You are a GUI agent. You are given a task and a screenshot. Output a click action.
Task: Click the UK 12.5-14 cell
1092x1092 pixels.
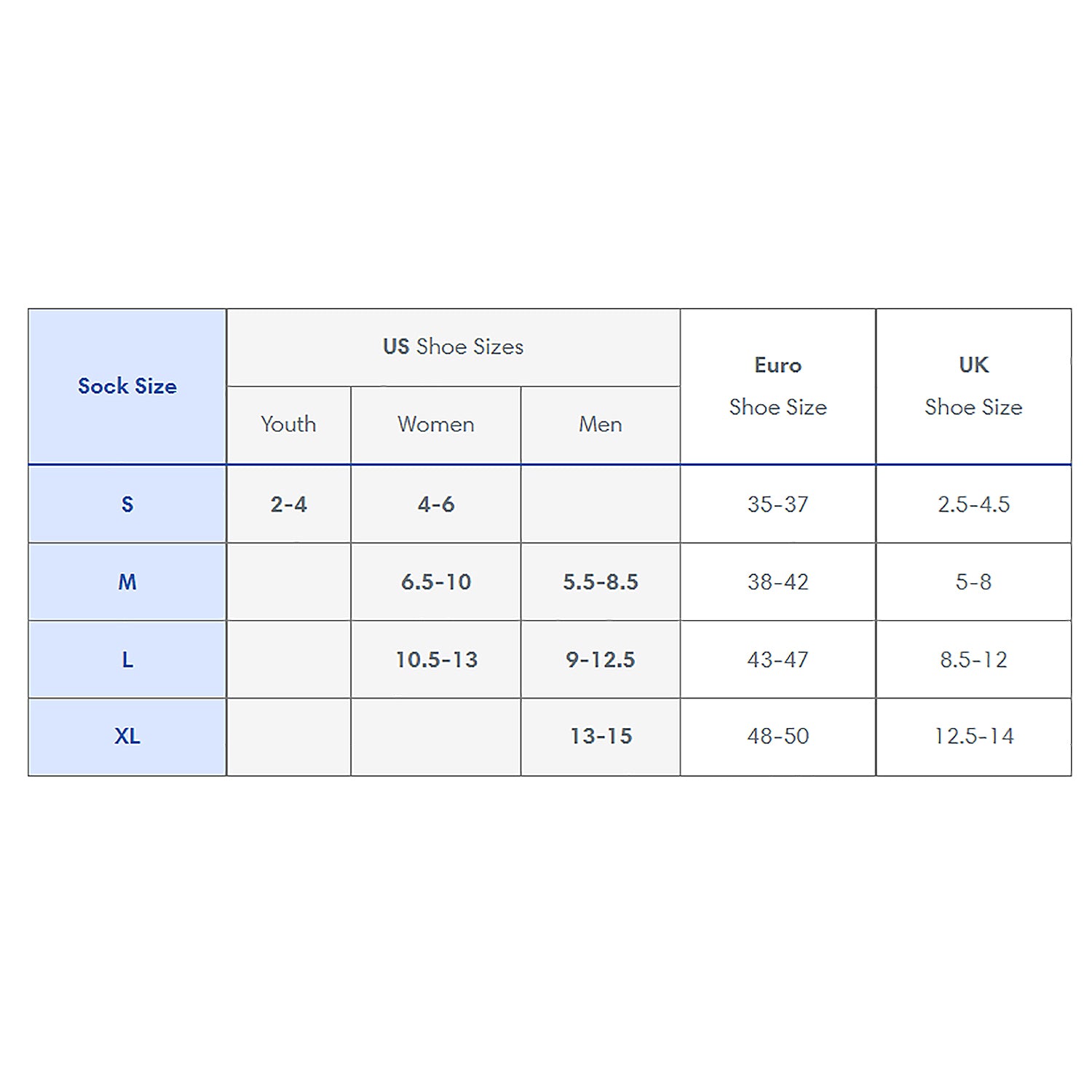pos(974,737)
